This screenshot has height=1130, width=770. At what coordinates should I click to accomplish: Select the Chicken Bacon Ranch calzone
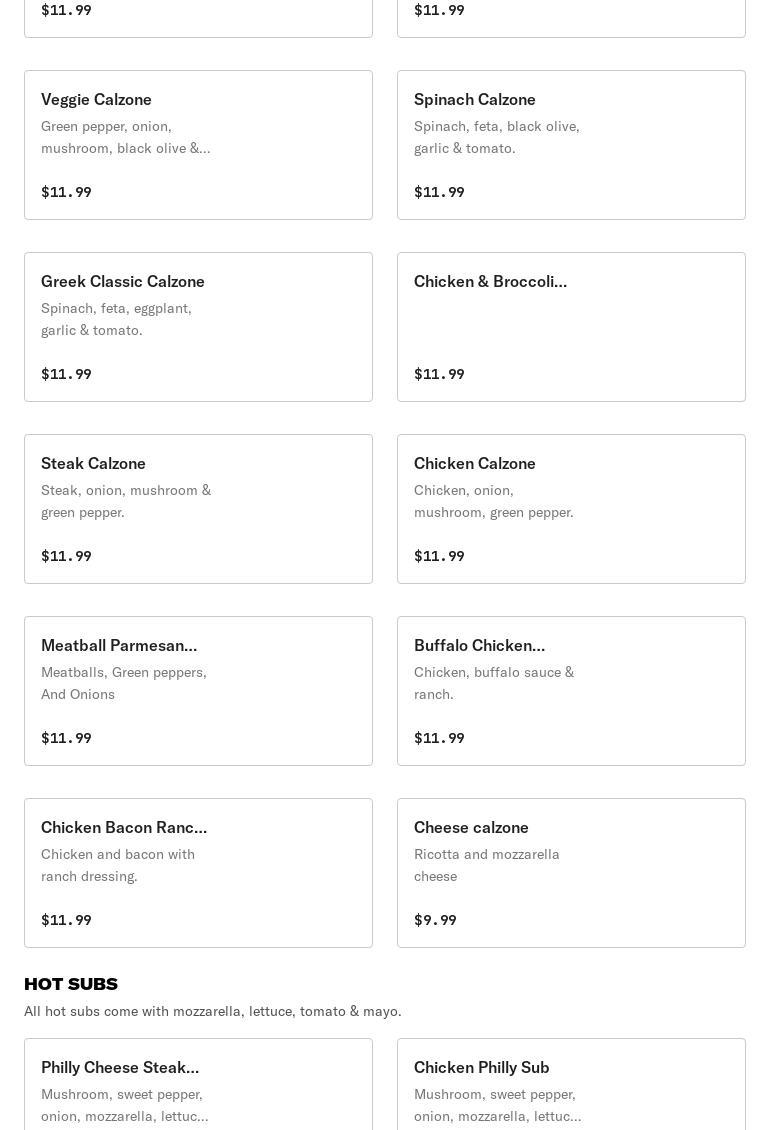[x=198, y=873]
